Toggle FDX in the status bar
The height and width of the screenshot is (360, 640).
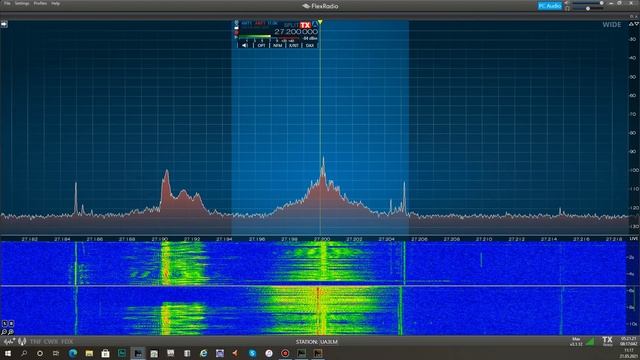point(67,342)
